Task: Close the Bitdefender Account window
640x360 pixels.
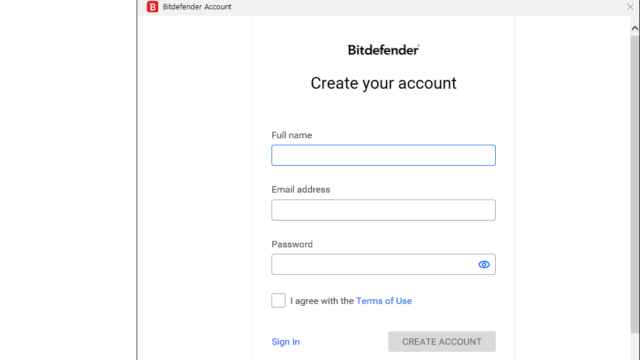Action: tap(630, 7)
